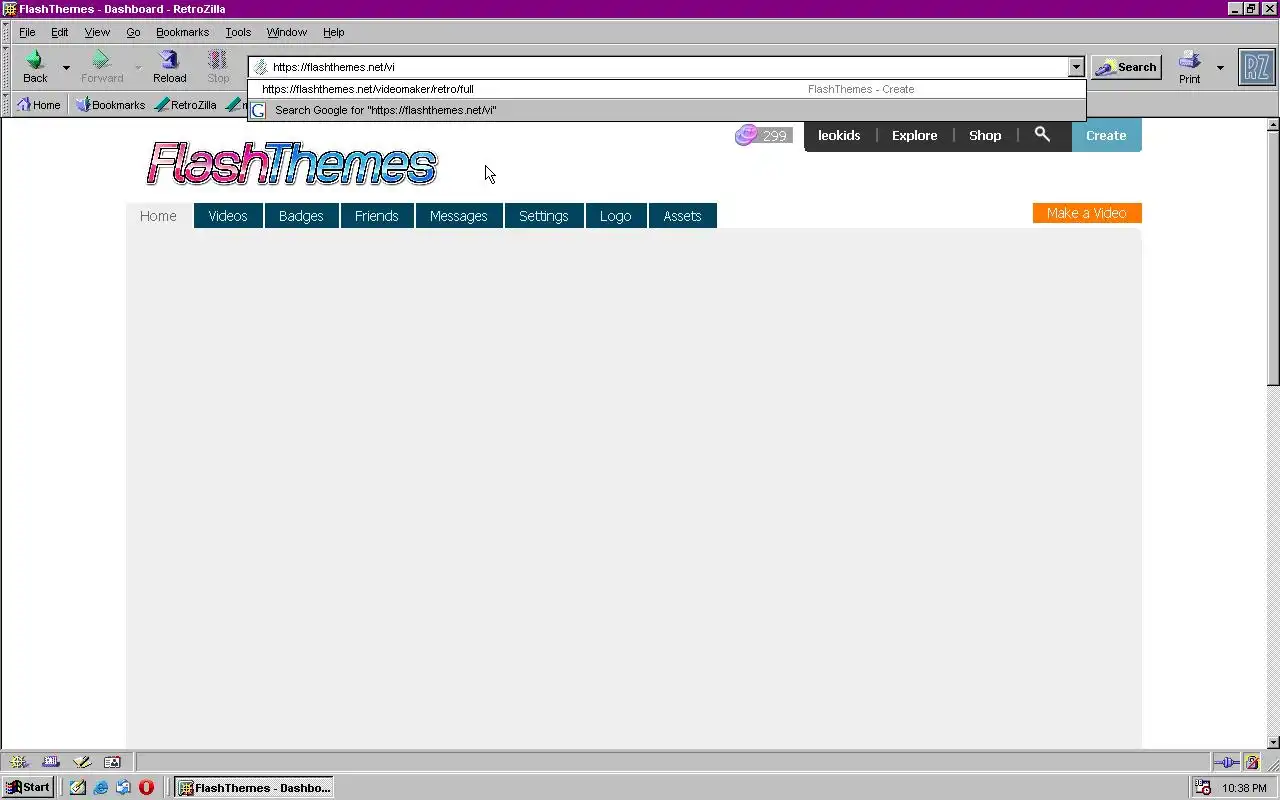
Task: Open the Help menu
Action: (333, 32)
